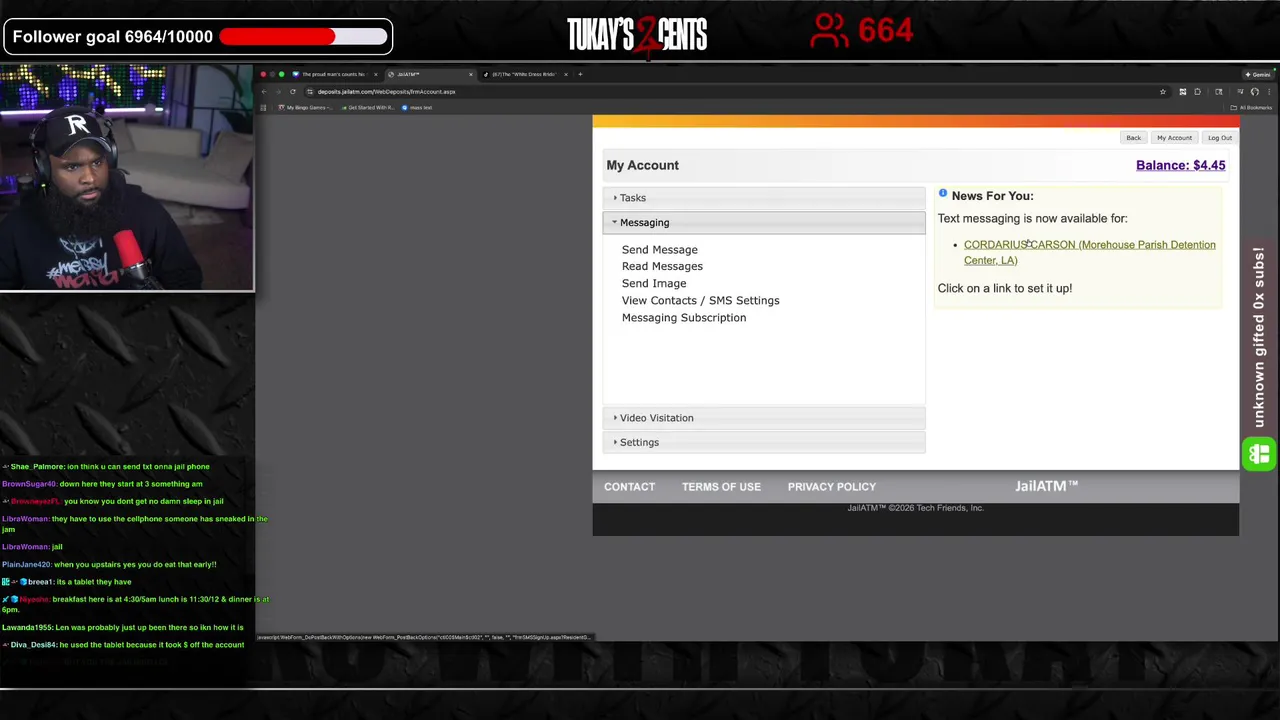
Task: Click the News For You info icon
Action: pyautogui.click(x=942, y=193)
